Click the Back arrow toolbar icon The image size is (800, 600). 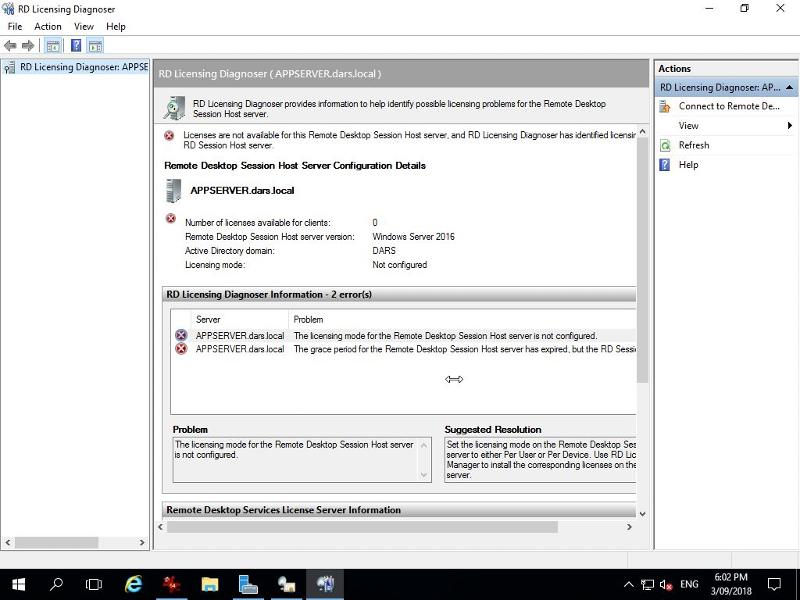[10, 46]
